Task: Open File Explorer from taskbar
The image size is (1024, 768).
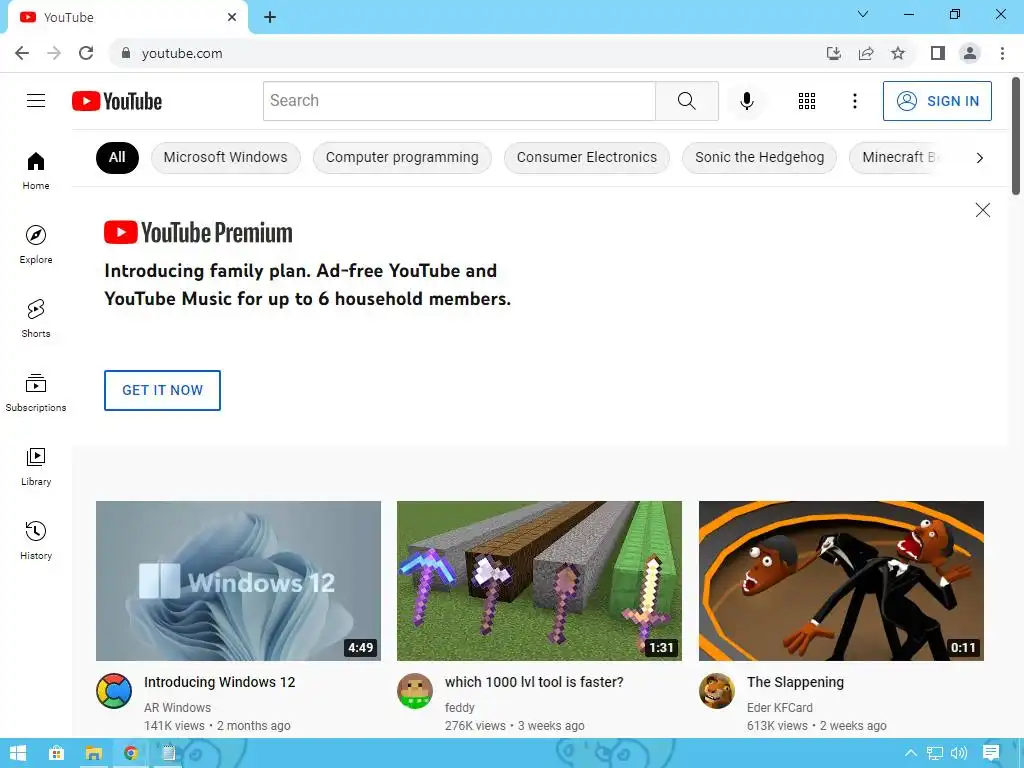Action: pyautogui.click(x=93, y=753)
